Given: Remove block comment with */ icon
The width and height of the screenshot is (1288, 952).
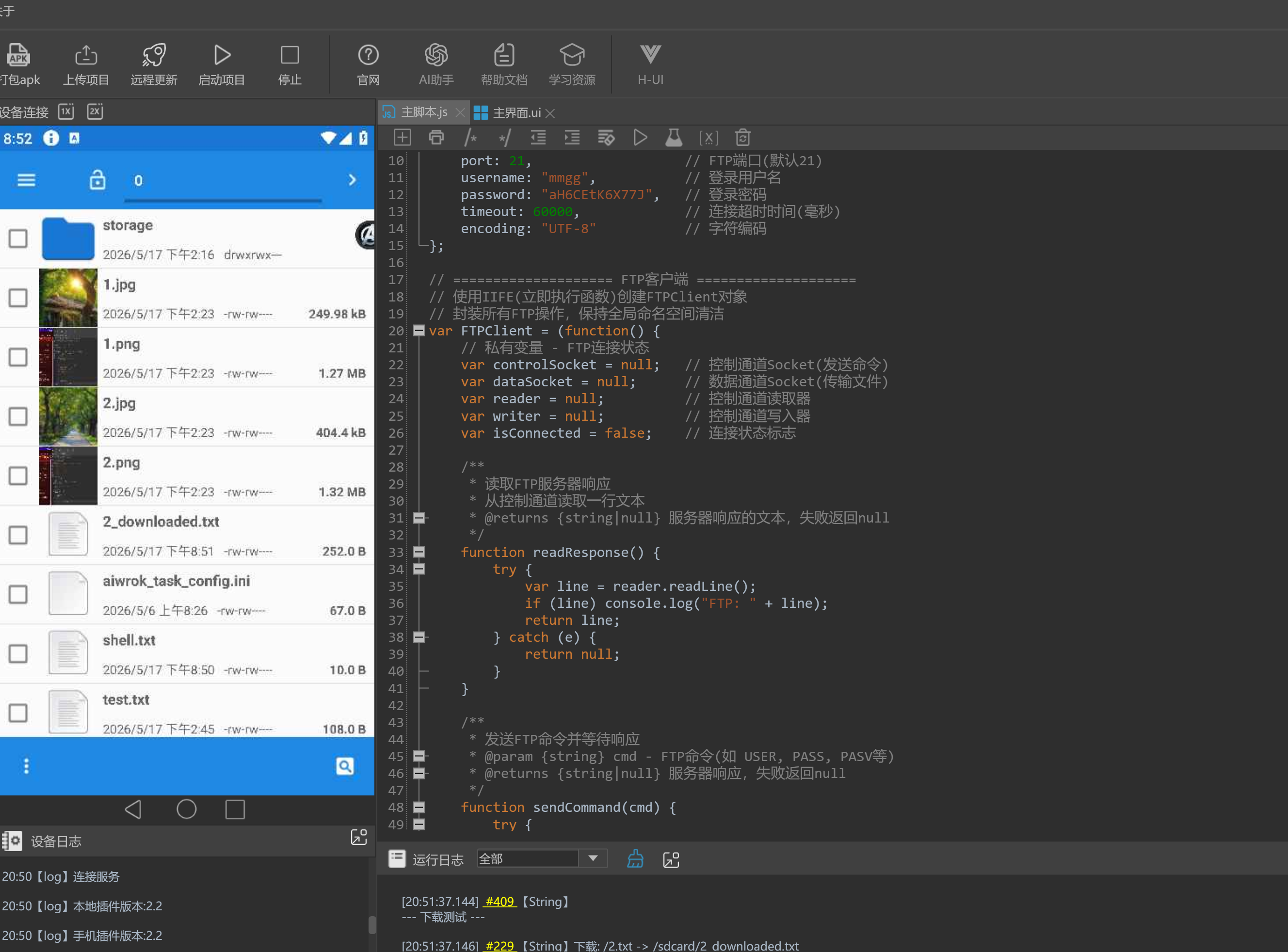Looking at the screenshot, I should [504, 138].
